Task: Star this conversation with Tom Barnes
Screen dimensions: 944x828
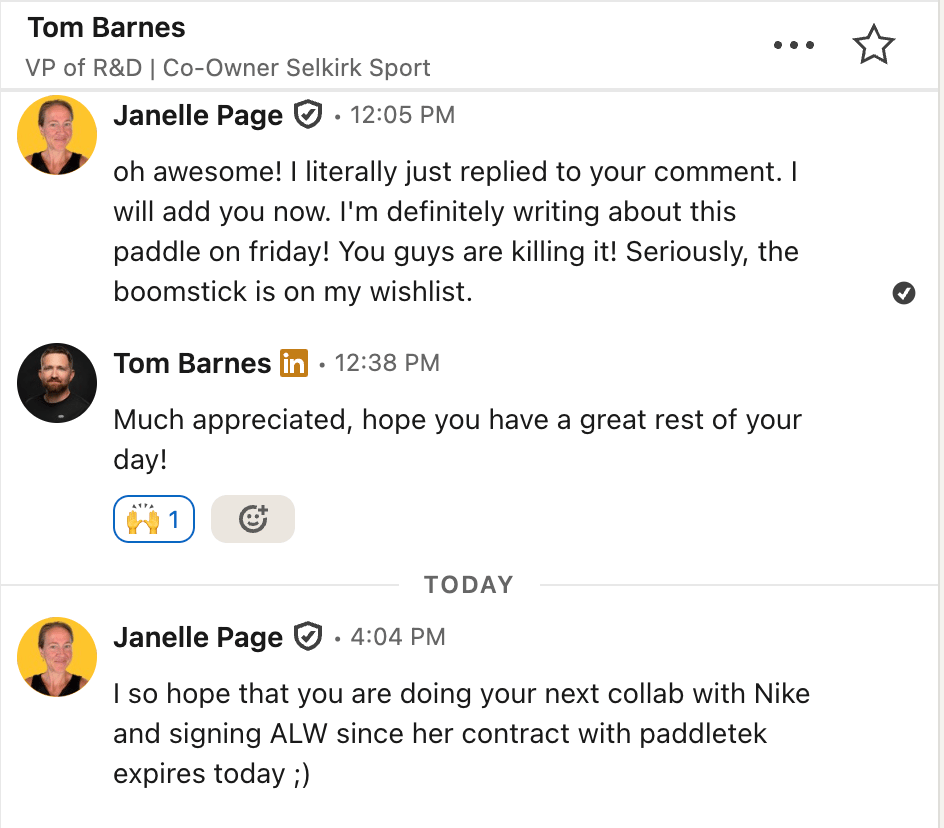Action: pyautogui.click(x=873, y=46)
